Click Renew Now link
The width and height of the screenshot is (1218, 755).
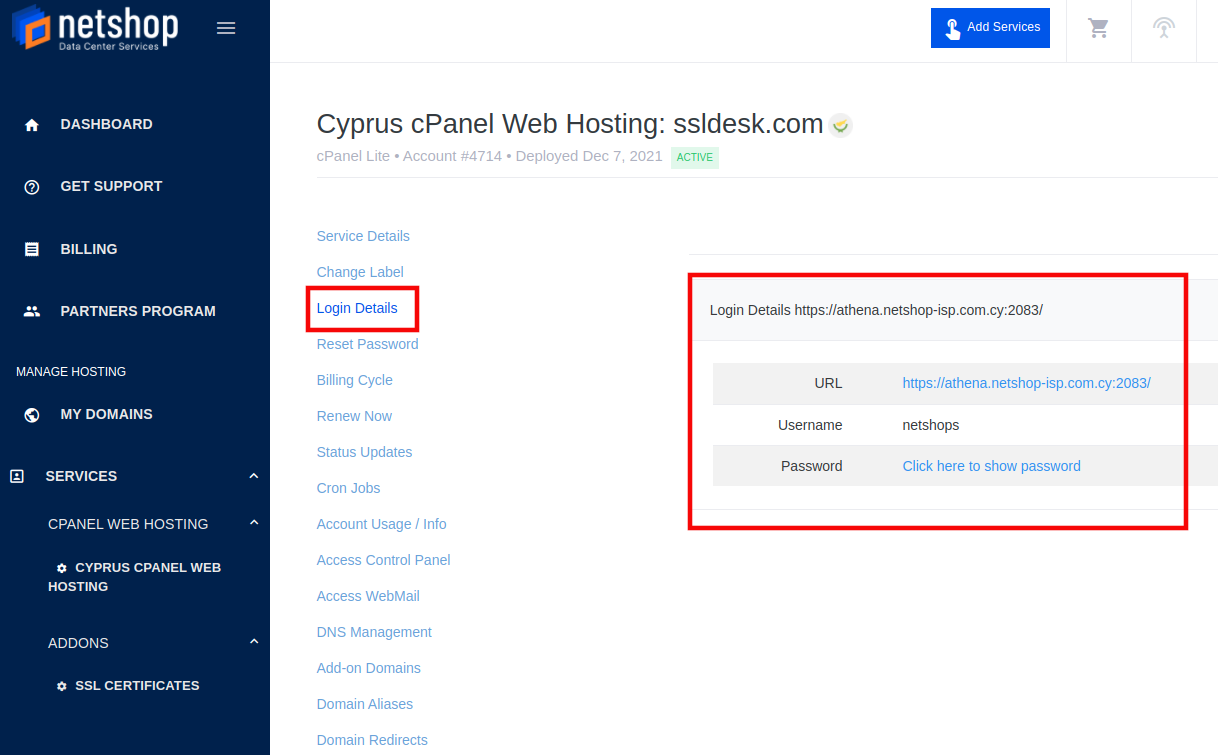point(354,416)
